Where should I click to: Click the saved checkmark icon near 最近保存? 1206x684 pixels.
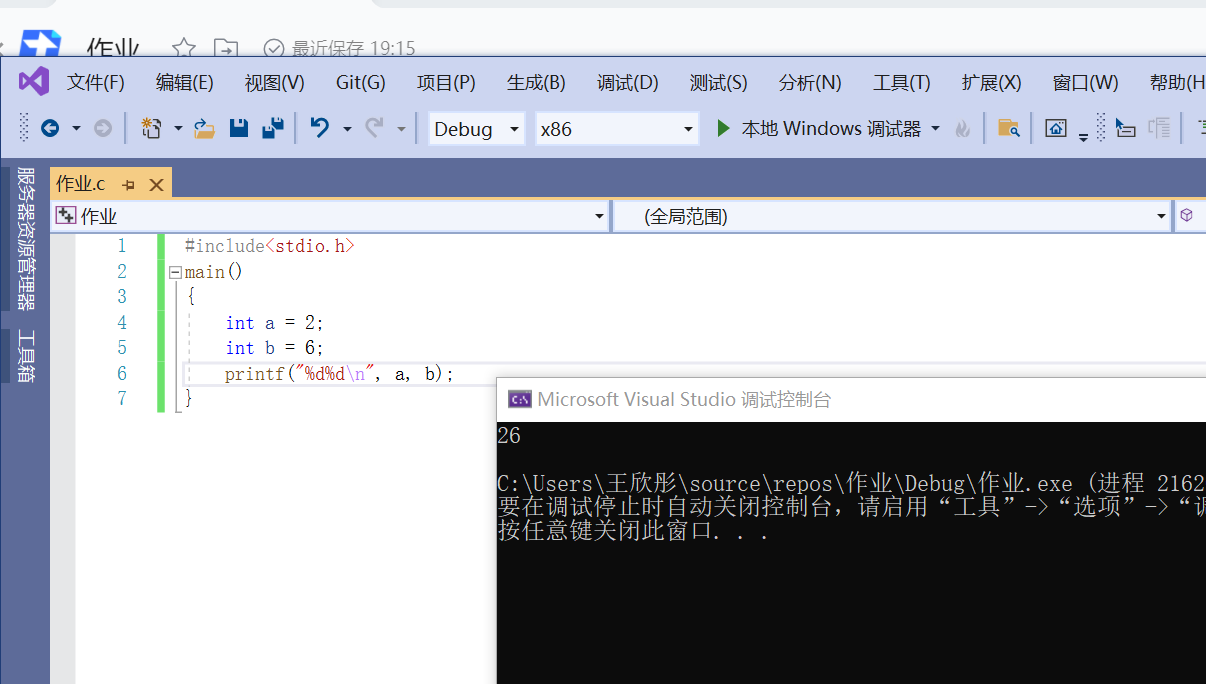(273, 48)
